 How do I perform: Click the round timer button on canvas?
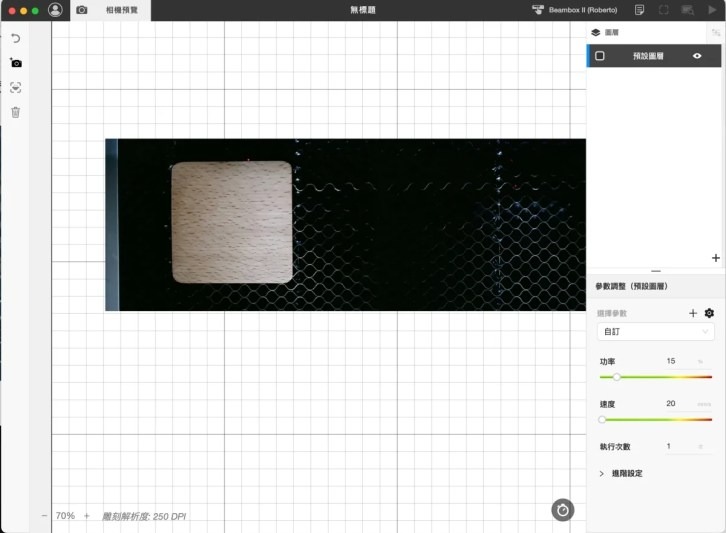point(563,510)
